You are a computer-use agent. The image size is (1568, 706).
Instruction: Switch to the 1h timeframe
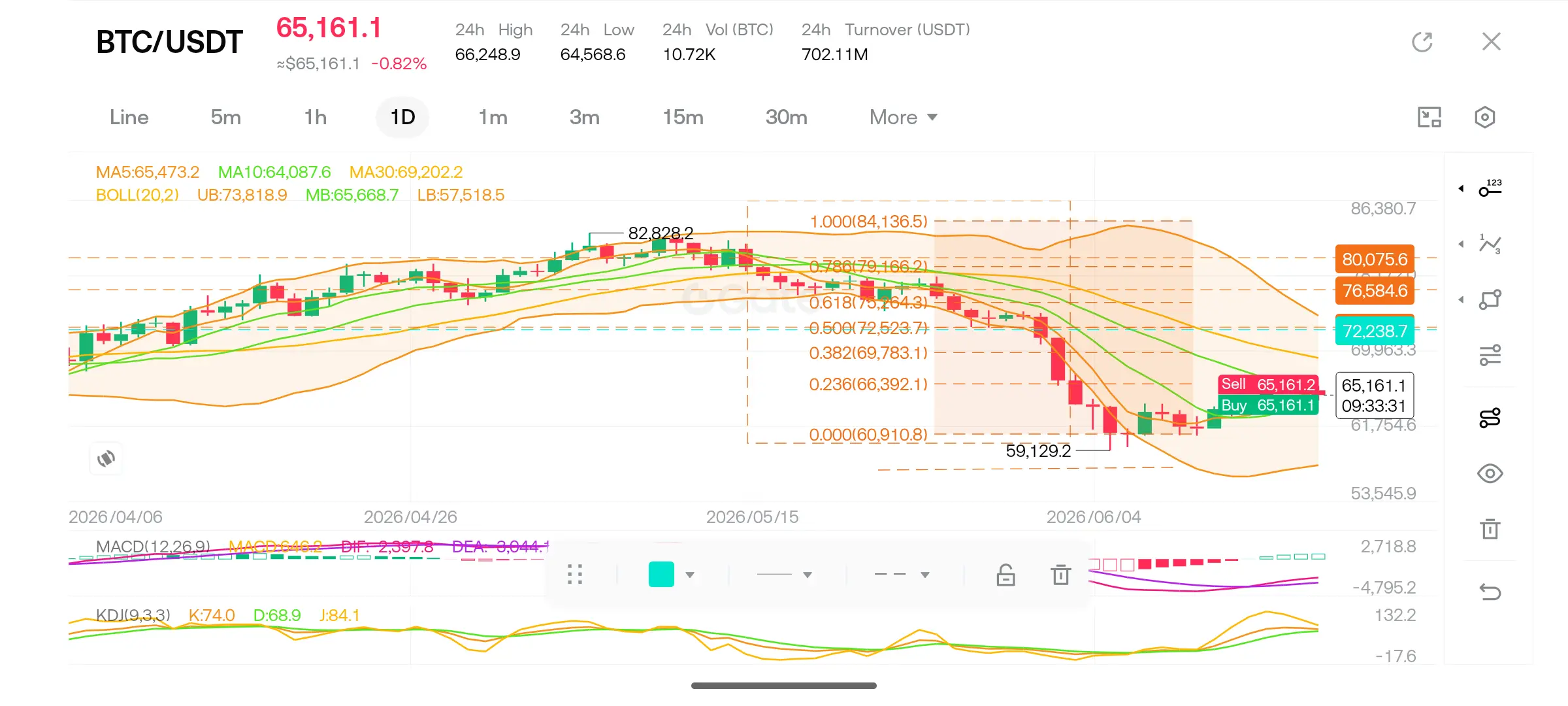[316, 117]
